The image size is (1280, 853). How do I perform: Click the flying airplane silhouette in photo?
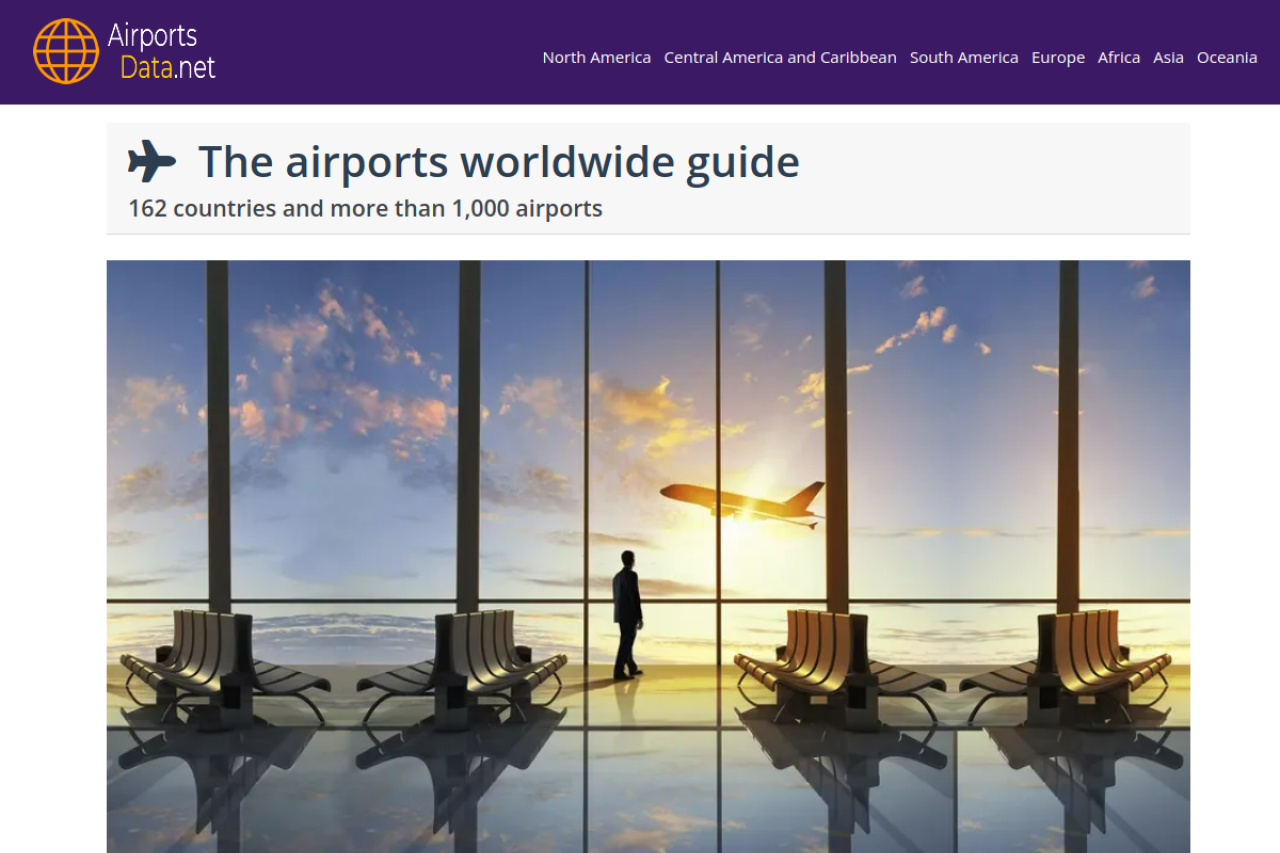tap(743, 502)
